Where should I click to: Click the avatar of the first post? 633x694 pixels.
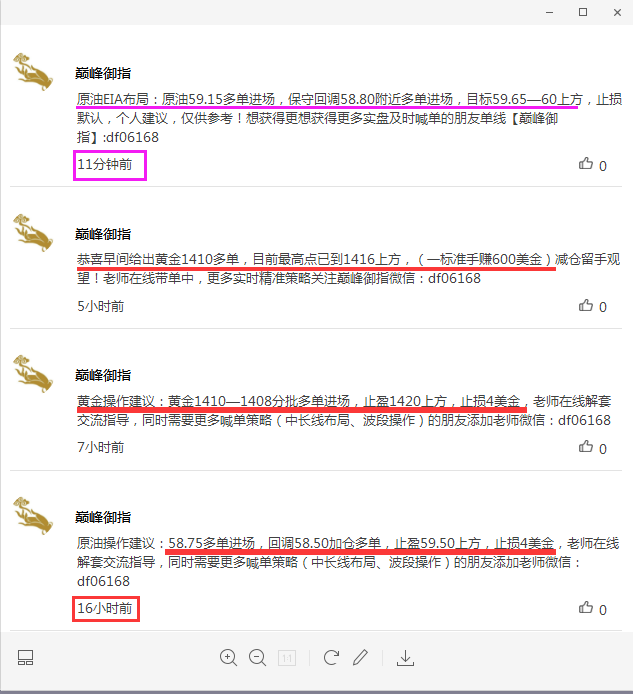33,72
